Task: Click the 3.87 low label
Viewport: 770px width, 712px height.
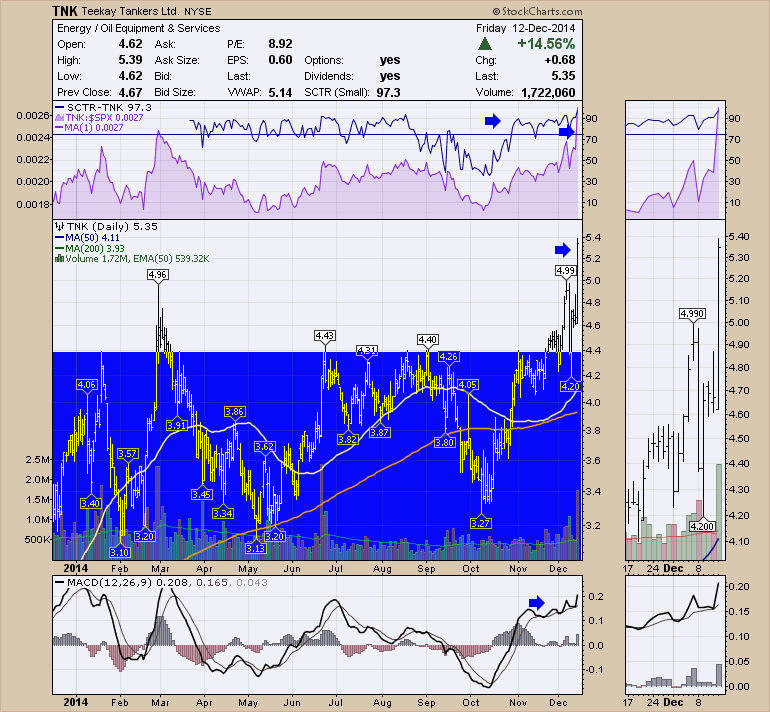Action: tap(380, 433)
